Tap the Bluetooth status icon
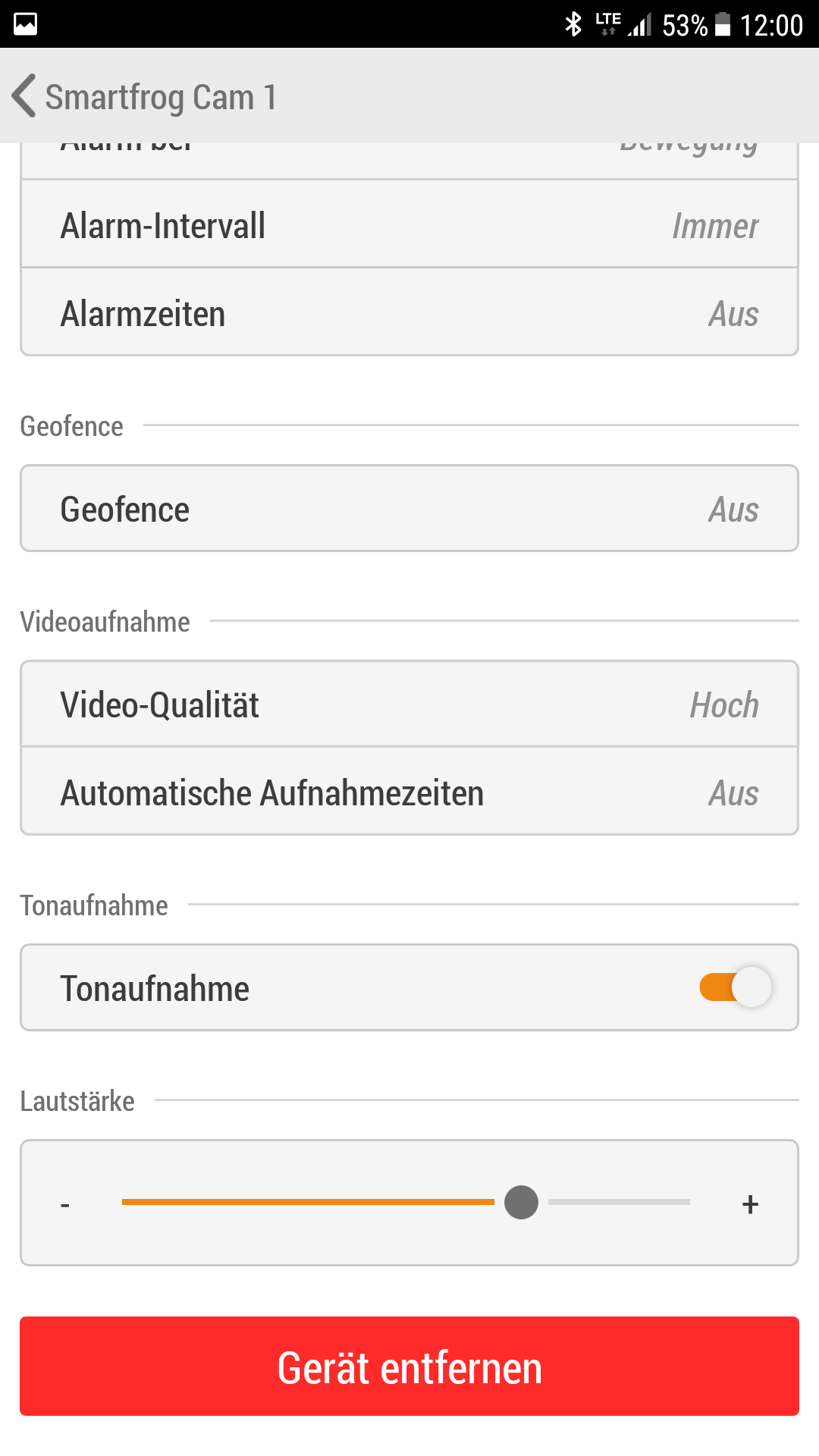The image size is (819, 1456). pyautogui.click(x=573, y=24)
